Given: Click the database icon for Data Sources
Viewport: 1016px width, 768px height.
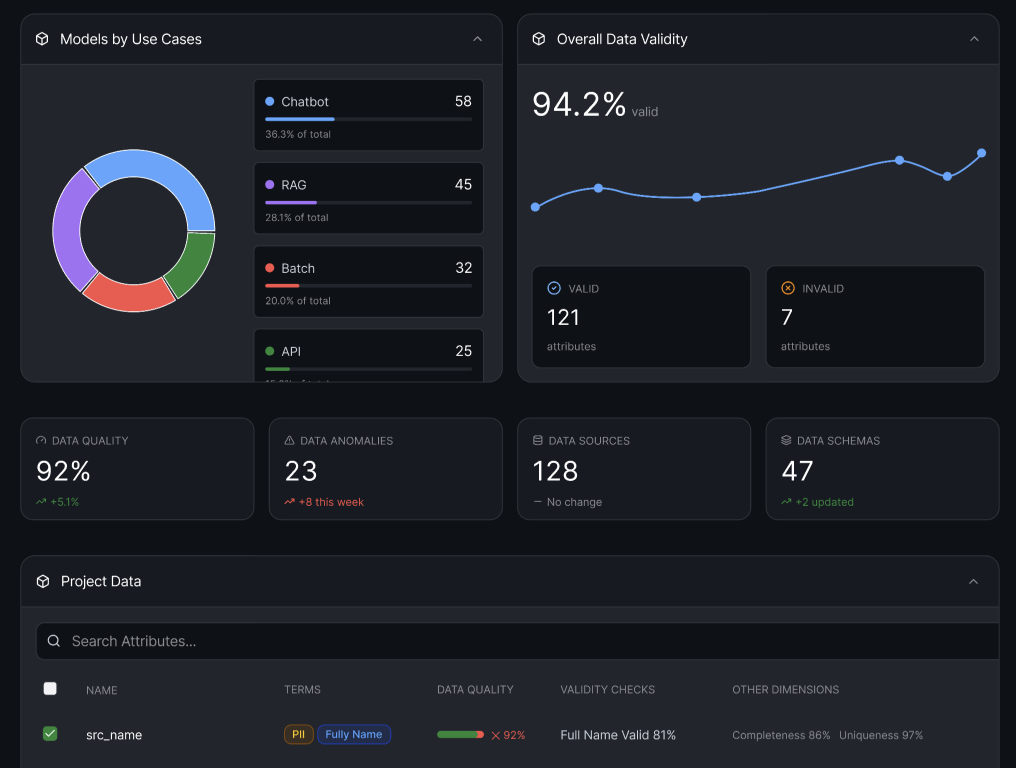Looking at the screenshot, I should (538, 440).
